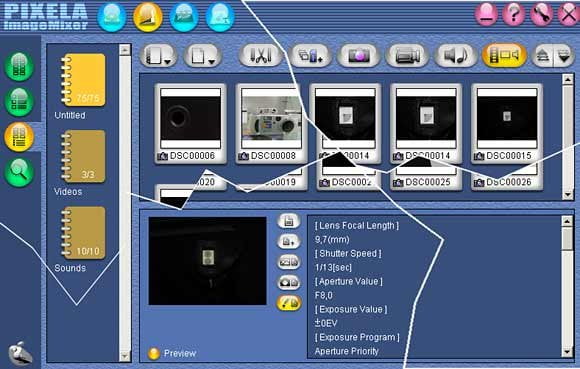Toggle the highlighted yellow pencil info button
The width and height of the screenshot is (580, 369).
pos(289,303)
